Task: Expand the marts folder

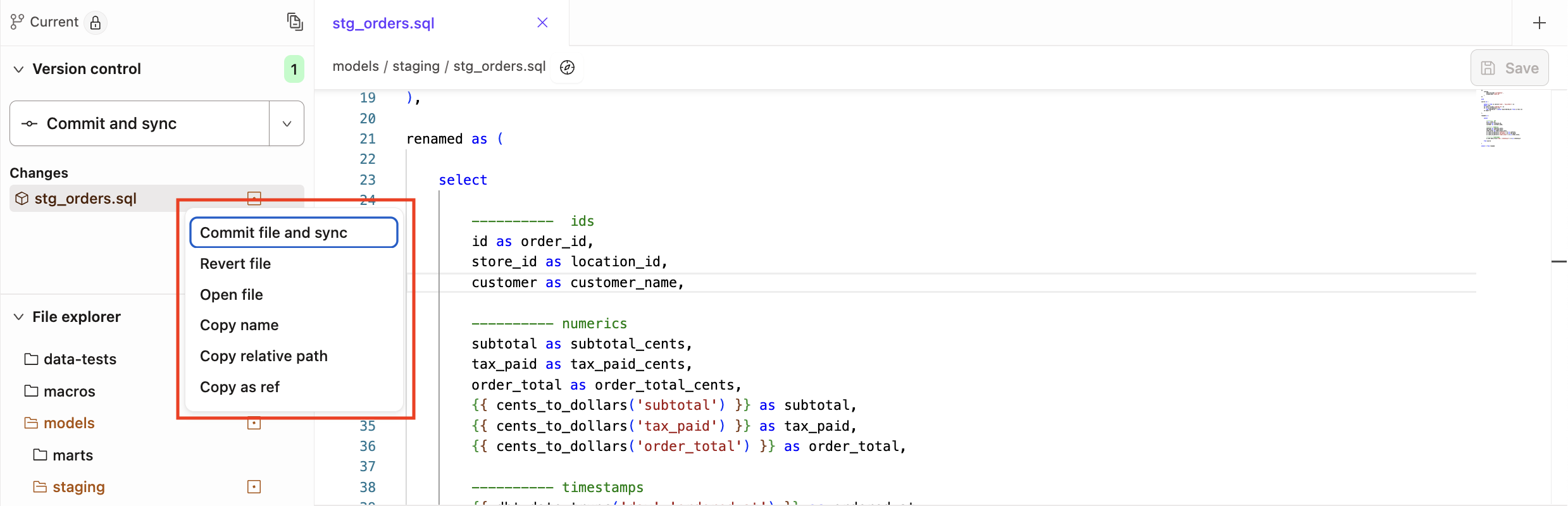Action: (x=72, y=455)
